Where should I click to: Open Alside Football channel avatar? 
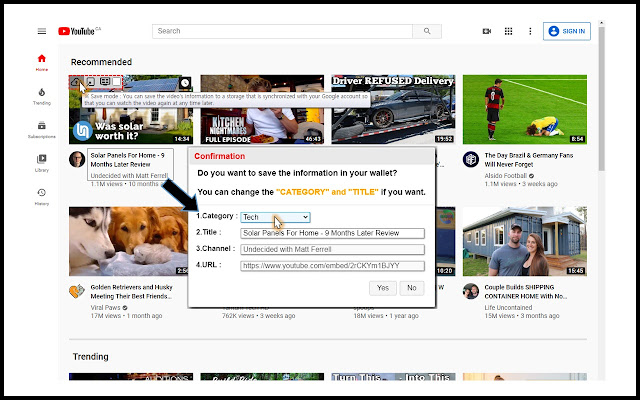(x=471, y=159)
